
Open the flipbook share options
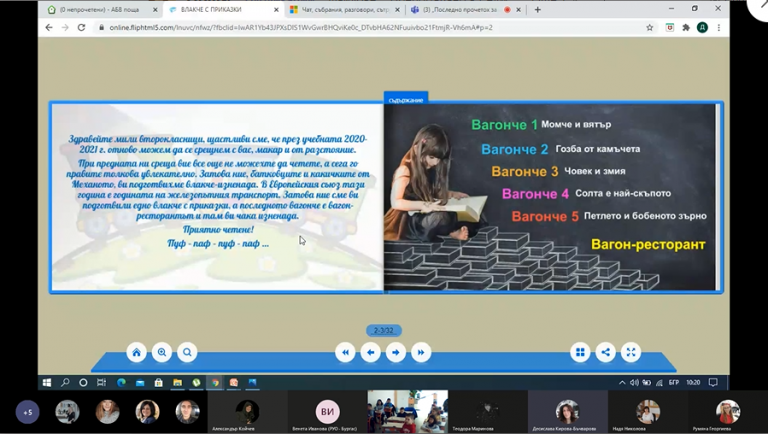tap(606, 352)
